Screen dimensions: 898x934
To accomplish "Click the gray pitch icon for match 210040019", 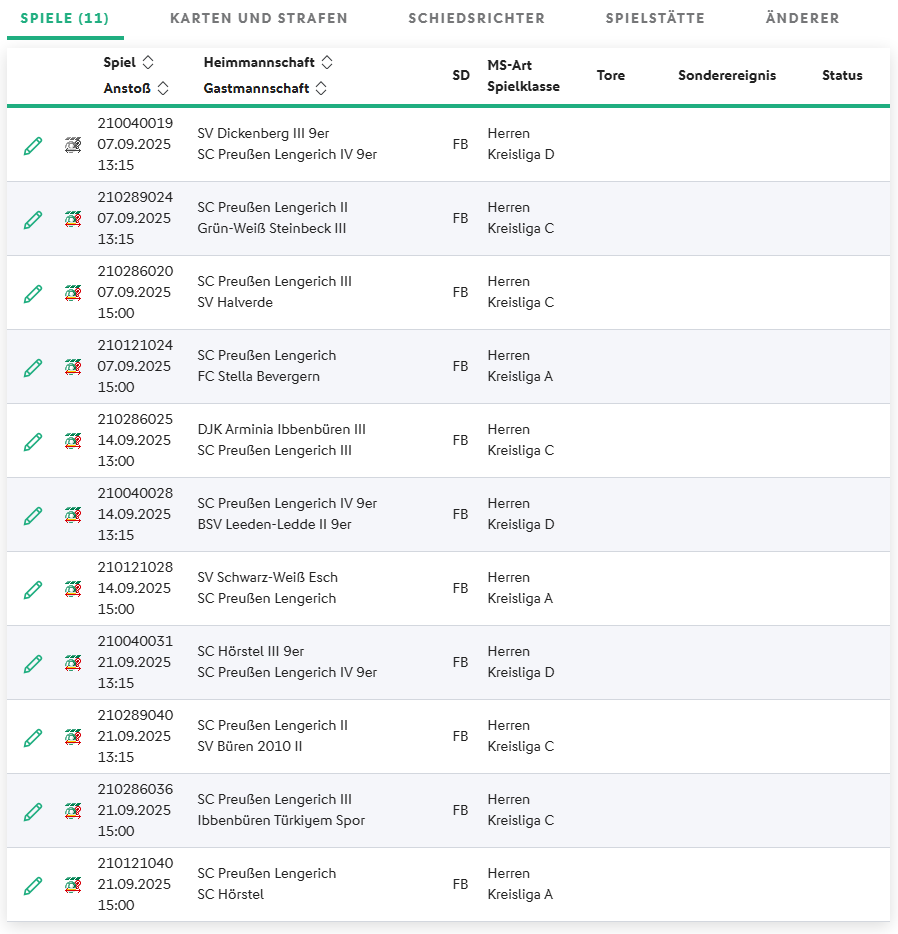I will 73,145.
